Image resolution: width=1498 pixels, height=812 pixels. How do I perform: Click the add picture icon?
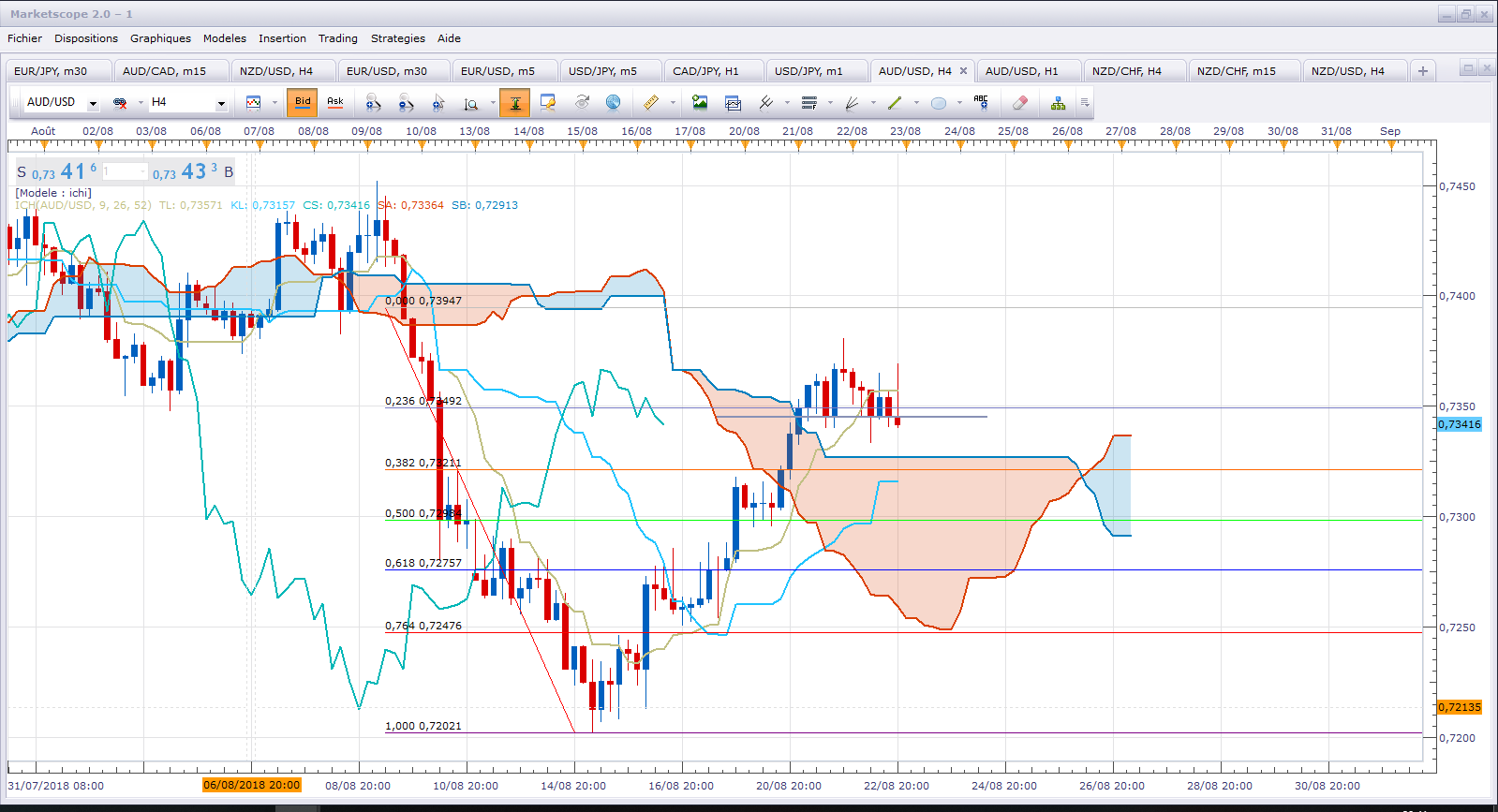tap(700, 102)
